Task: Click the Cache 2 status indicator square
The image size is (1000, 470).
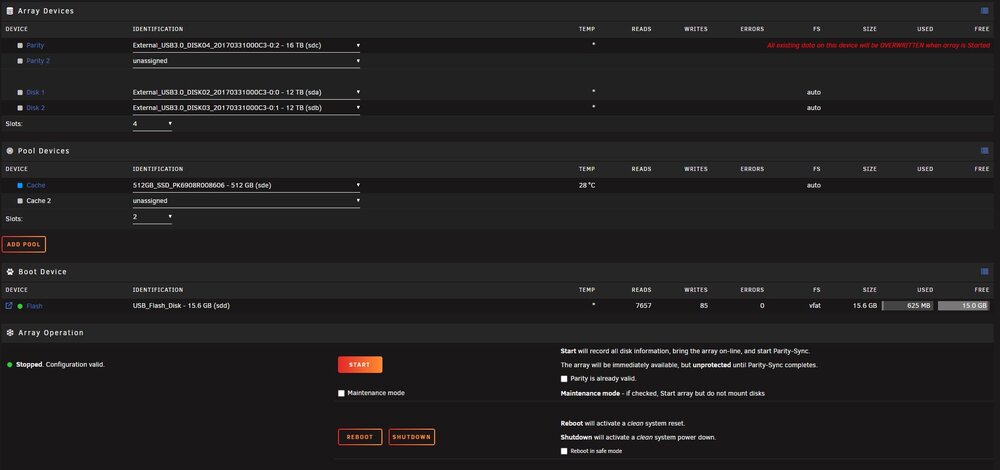Action: tap(20, 201)
